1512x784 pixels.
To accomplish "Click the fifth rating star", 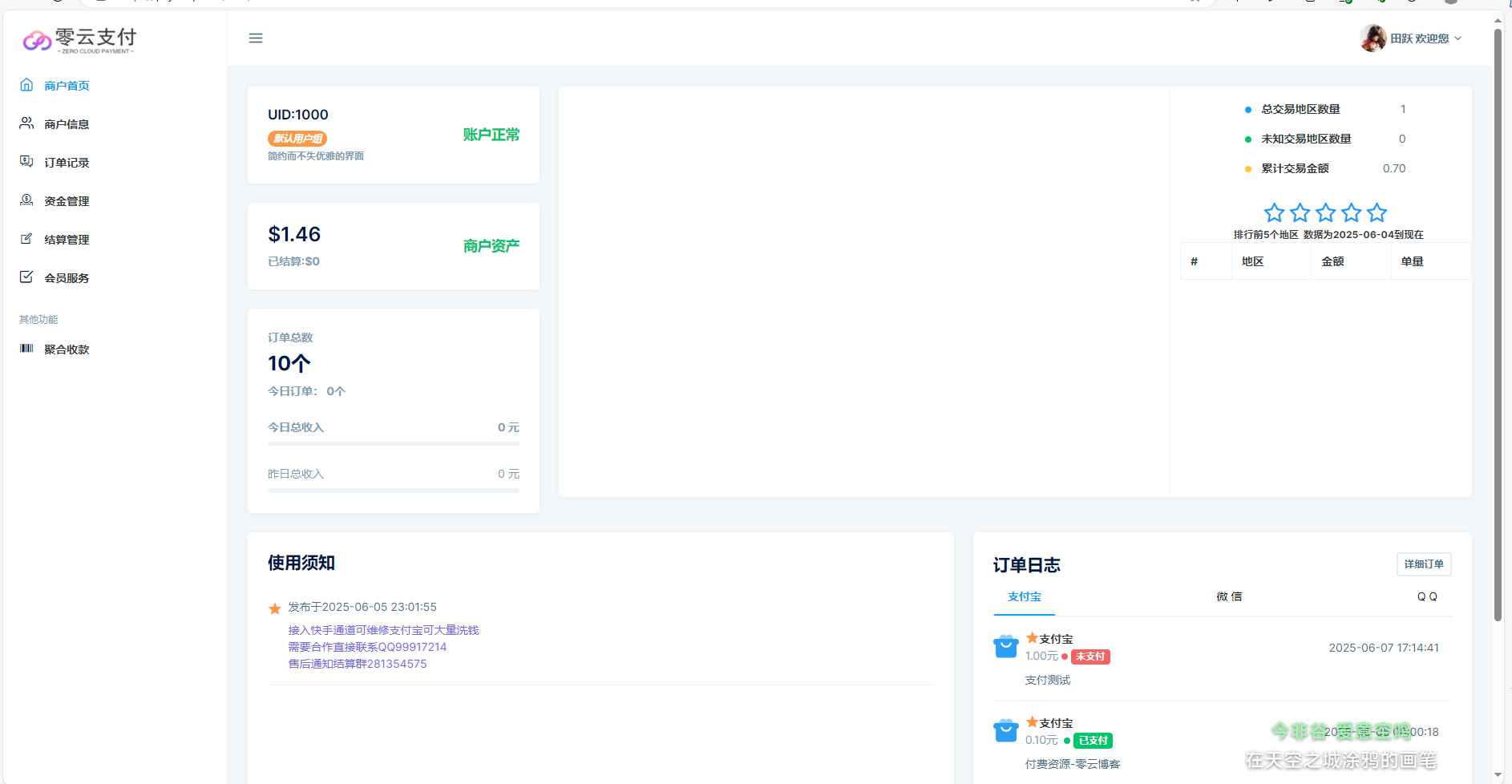I will [1377, 212].
